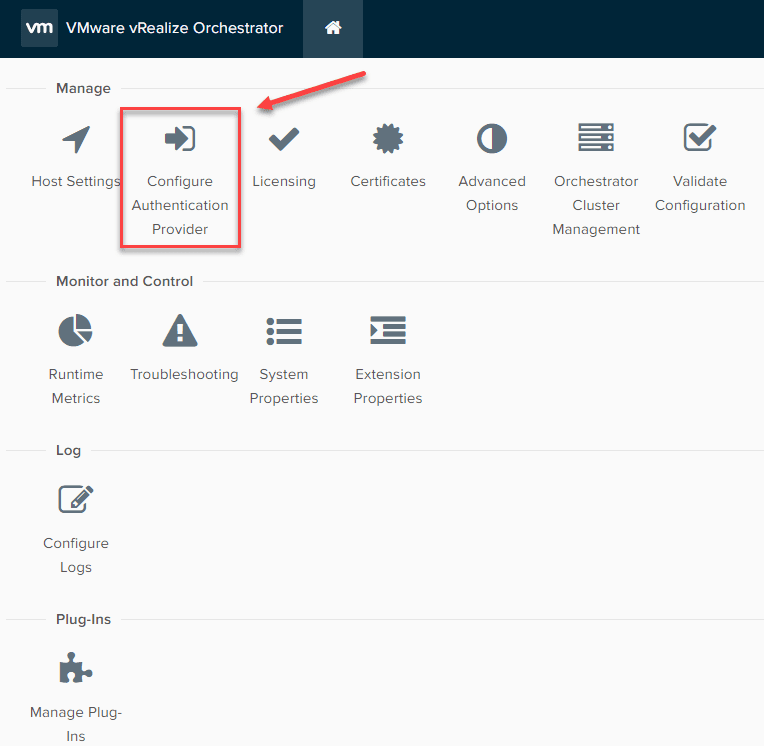764x746 pixels.
Task: Click the Orchestrator Cluster Management label
Action: coord(596,205)
